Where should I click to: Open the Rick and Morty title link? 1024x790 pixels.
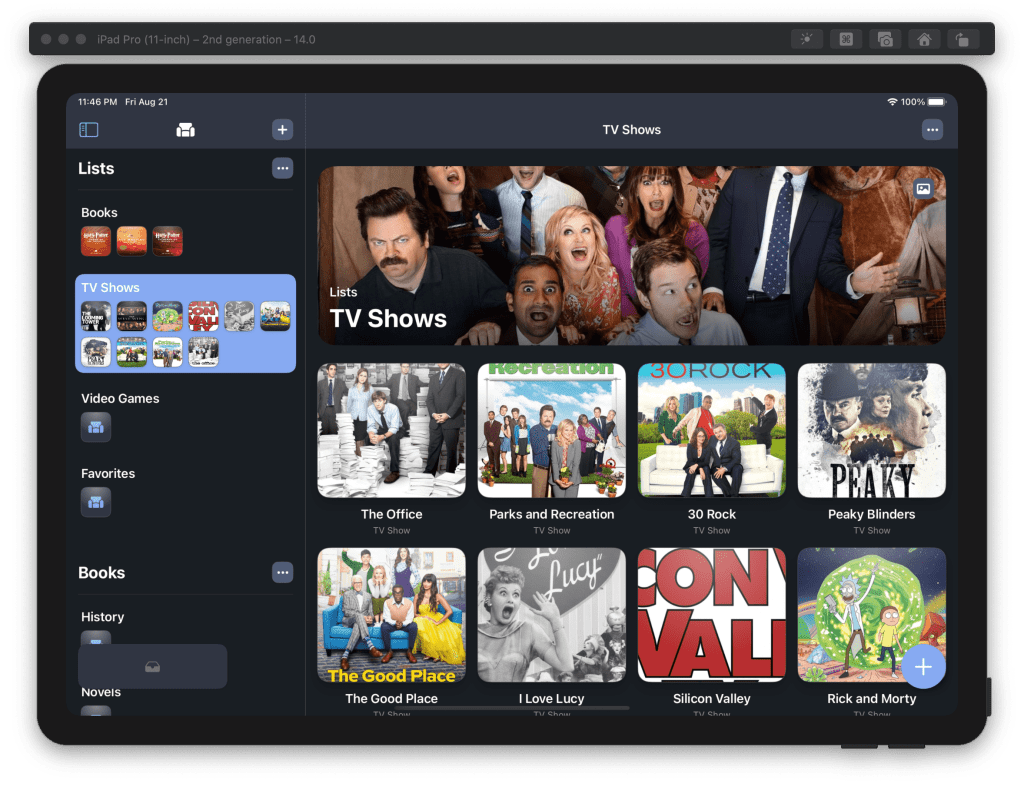(x=871, y=699)
